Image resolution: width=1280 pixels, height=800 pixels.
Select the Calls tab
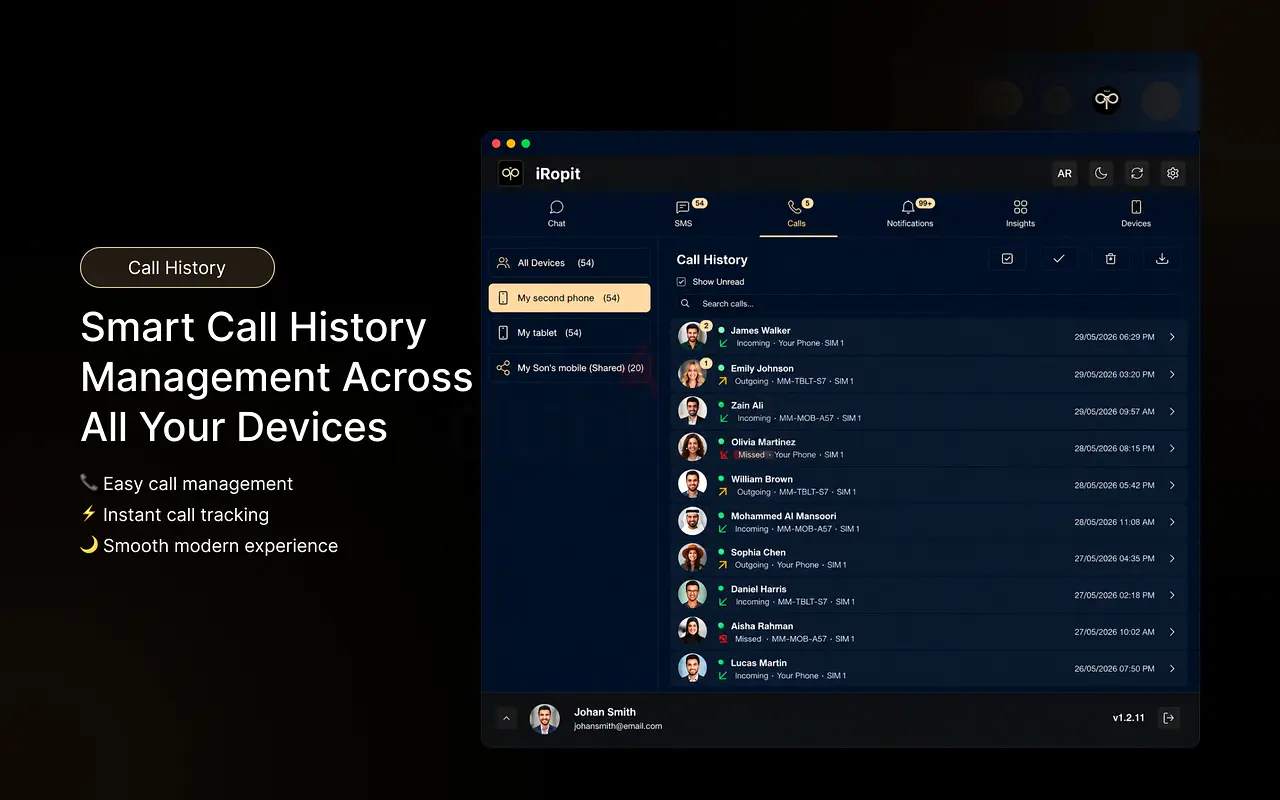tap(797, 214)
